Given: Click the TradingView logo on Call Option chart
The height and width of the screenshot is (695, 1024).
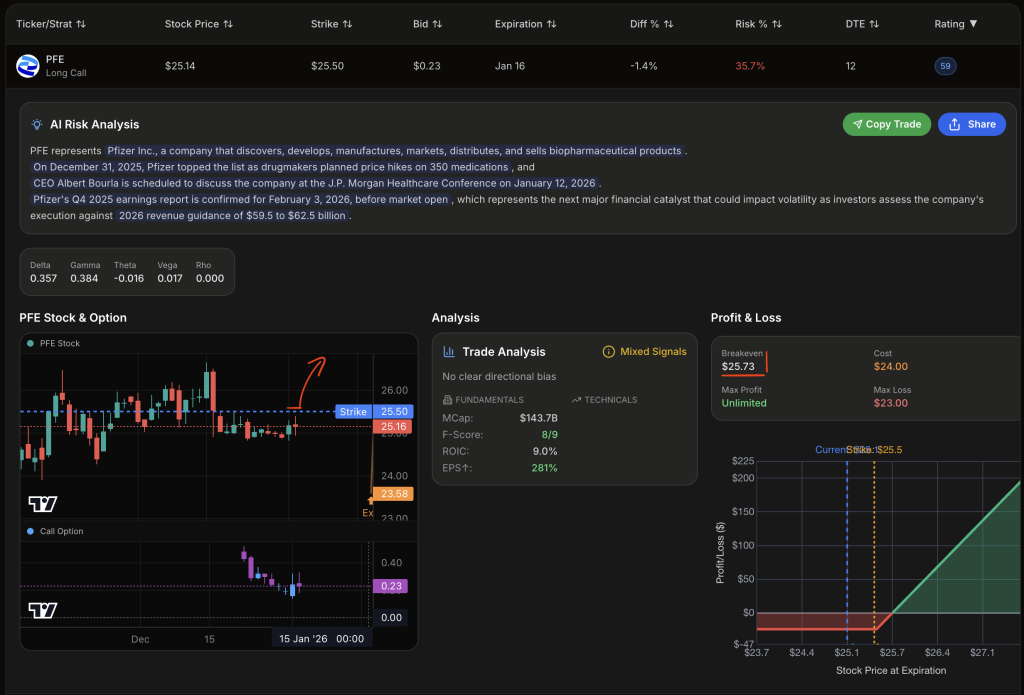Looking at the screenshot, I should [42, 610].
